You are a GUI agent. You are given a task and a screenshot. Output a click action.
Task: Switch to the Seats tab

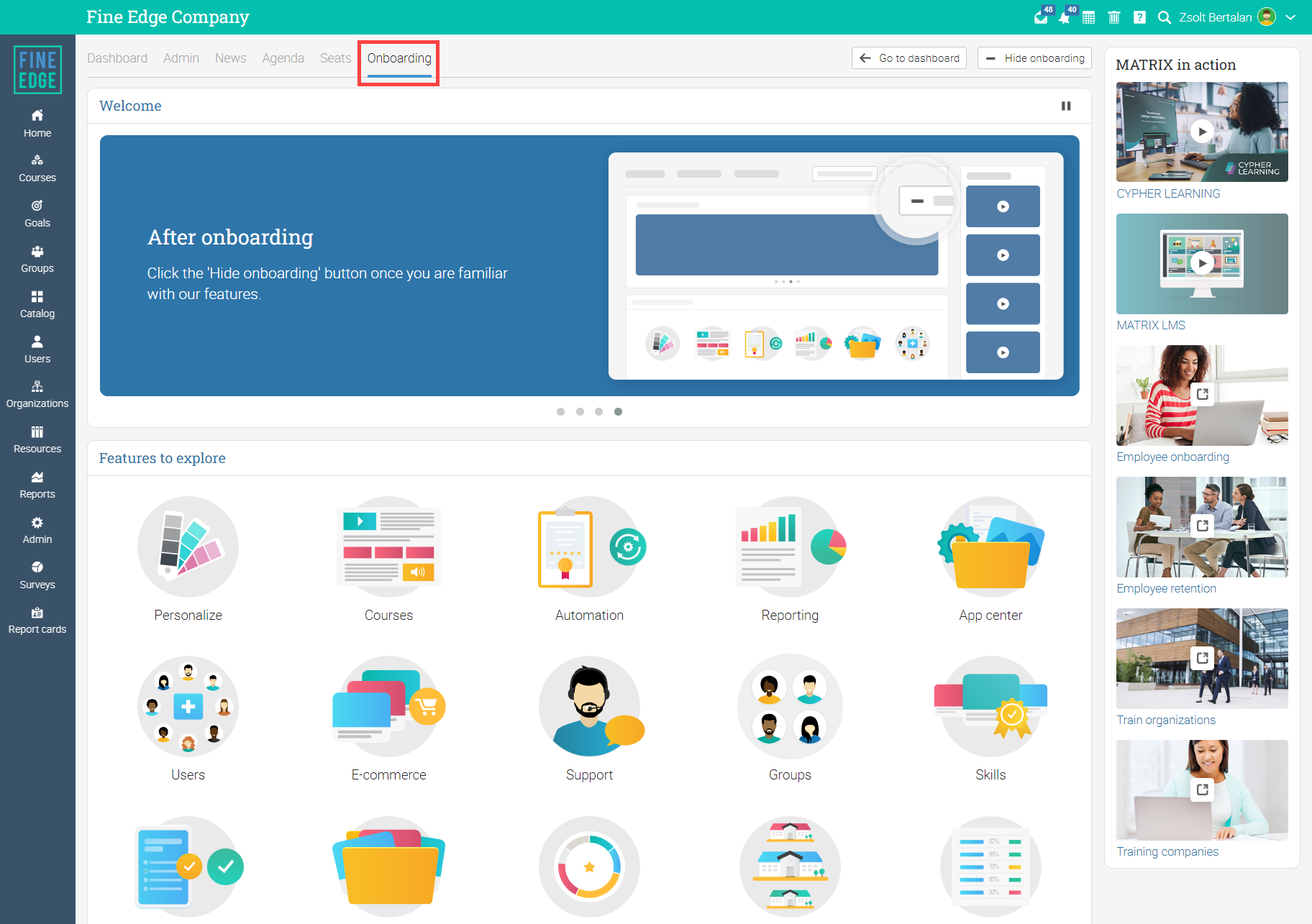click(x=335, y=58)
